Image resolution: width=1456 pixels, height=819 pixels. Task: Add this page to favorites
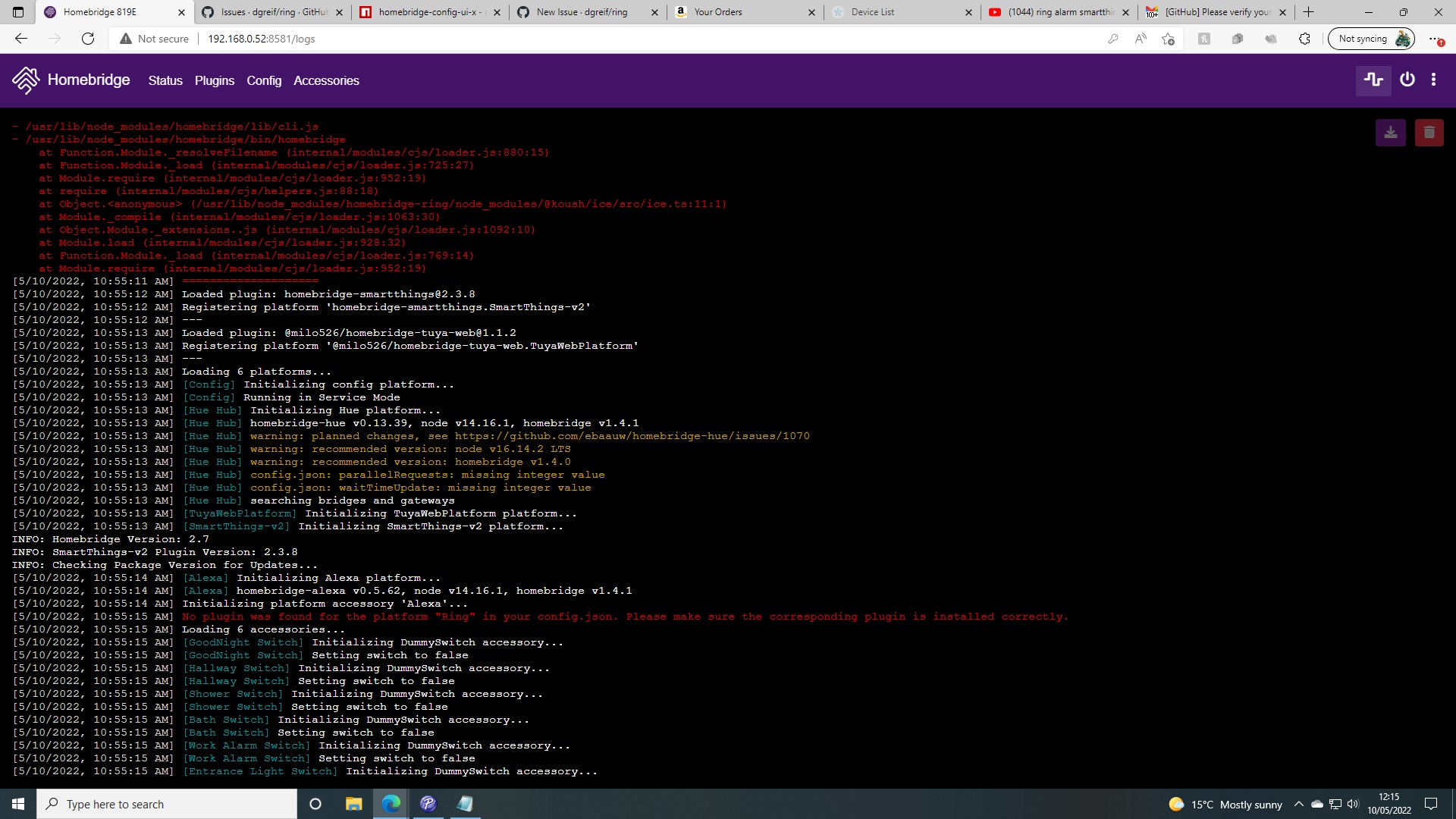tap(1168, 39)
